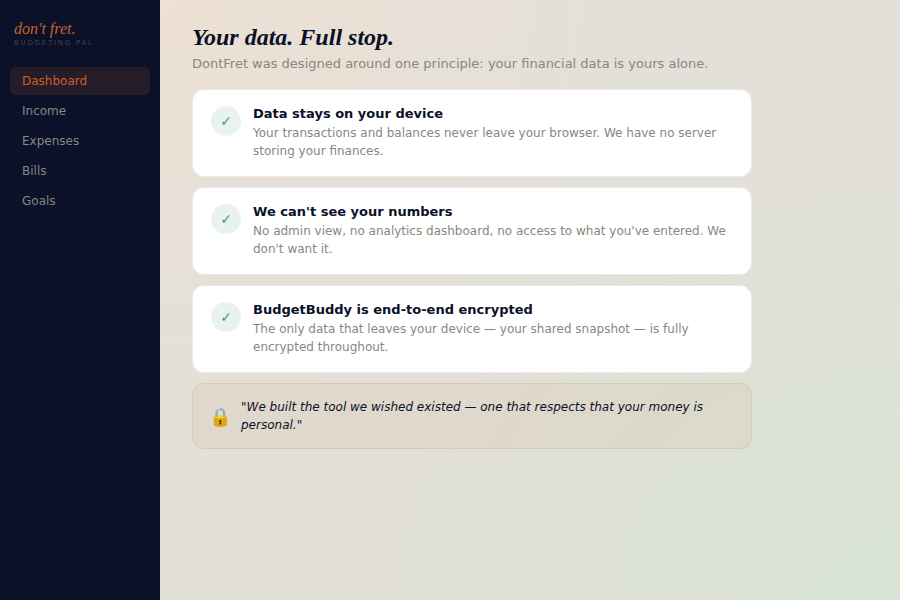
Task: Click the description about transactions never leaving your browser
Action: tap(485, 142)
